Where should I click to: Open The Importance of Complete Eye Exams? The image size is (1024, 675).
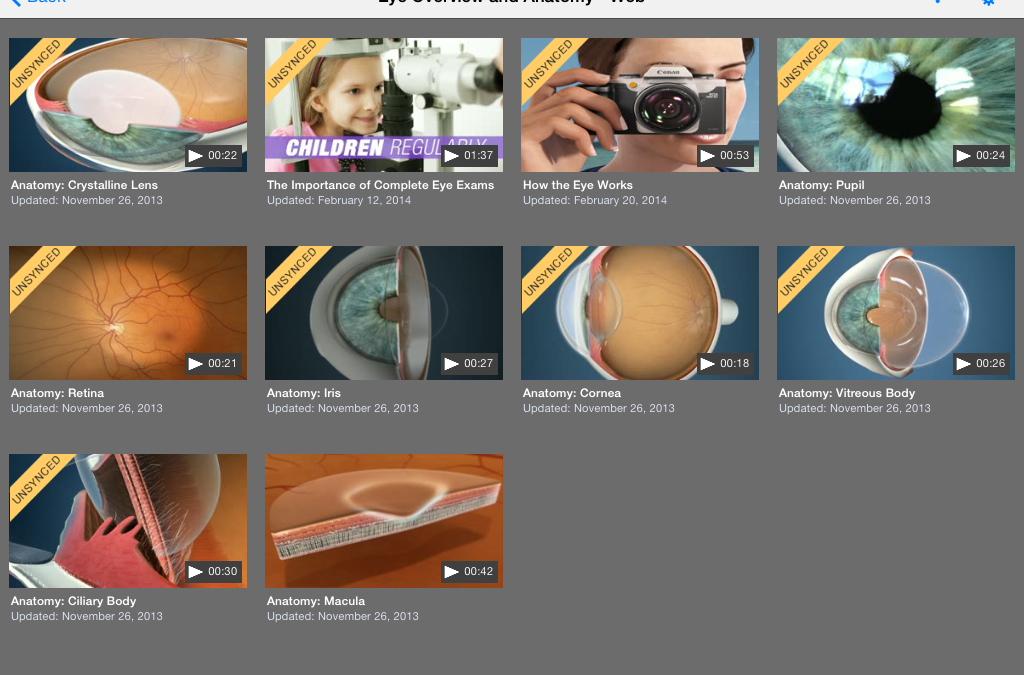(x=384, y=104)
